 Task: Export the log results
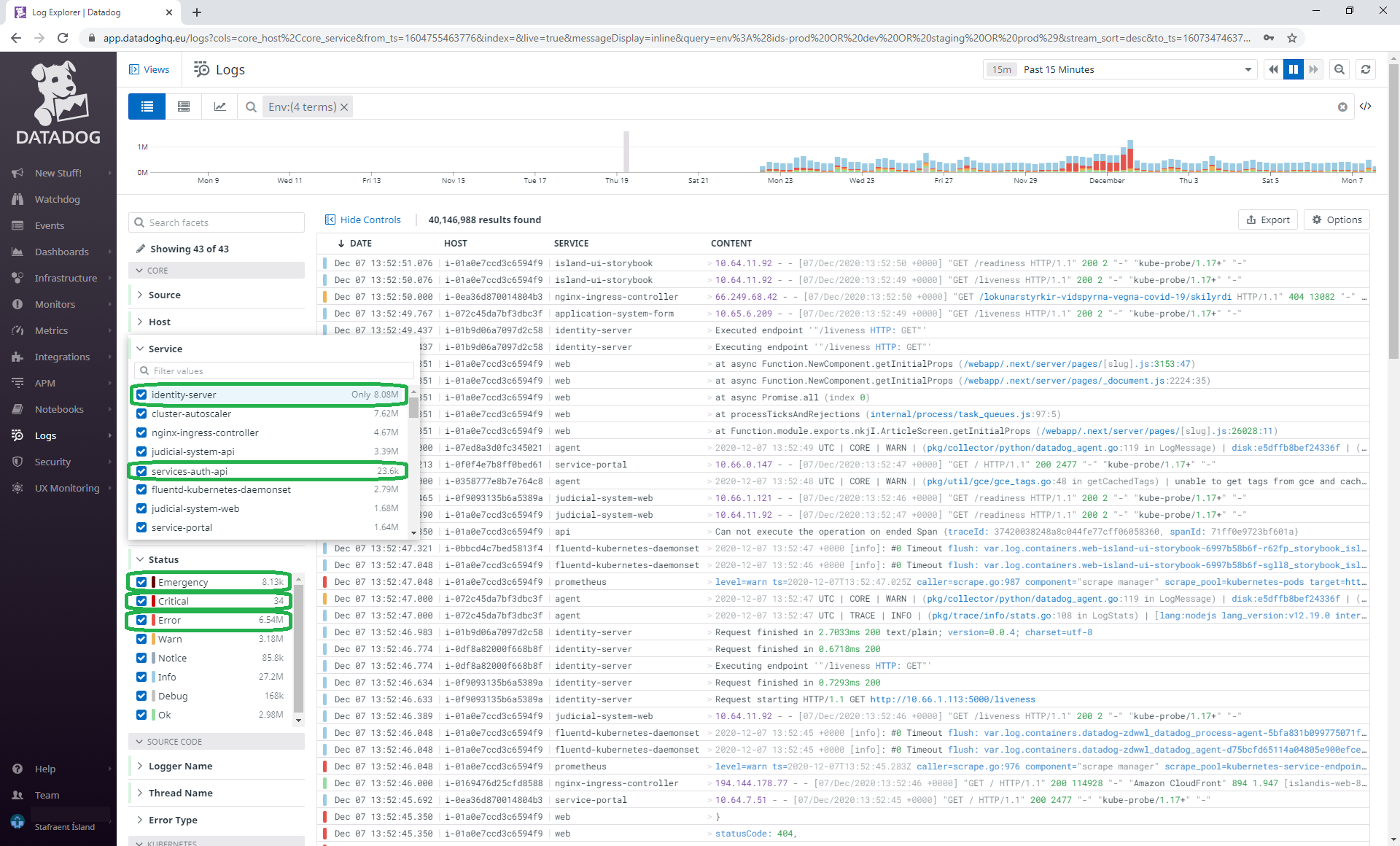1268,220
